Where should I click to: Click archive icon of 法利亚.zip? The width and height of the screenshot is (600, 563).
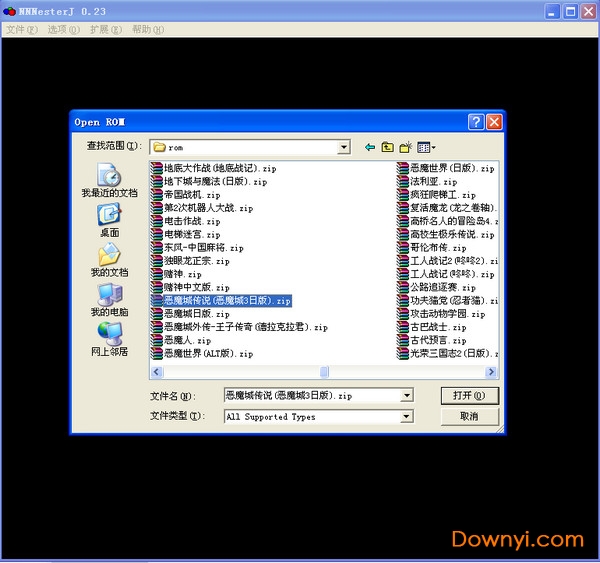pyautogui.click(x=403, y=181)
